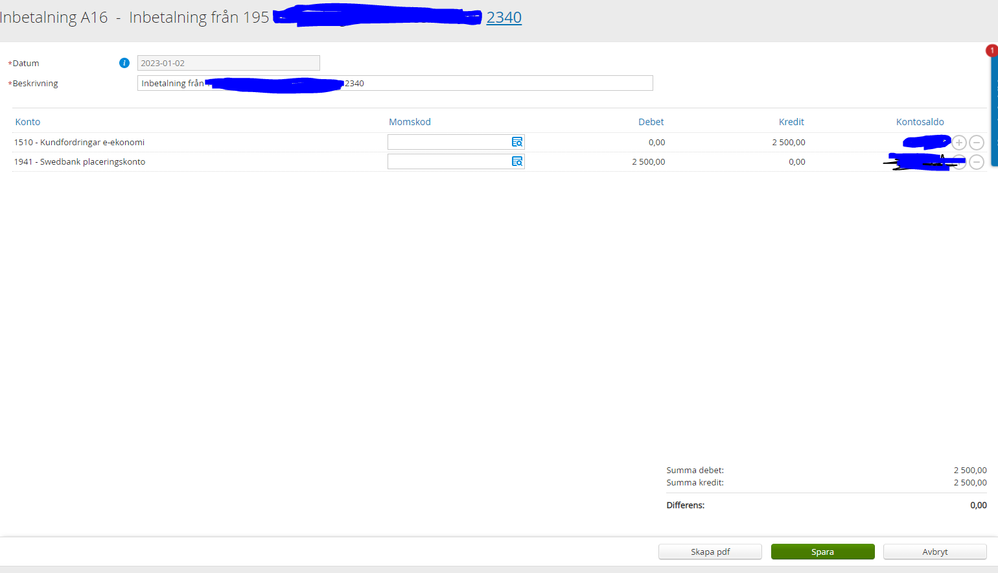This screenshot has height=573, width=998.
Task: Select the Konto column header
Action: pyautogui.click(x=28, y=122)
